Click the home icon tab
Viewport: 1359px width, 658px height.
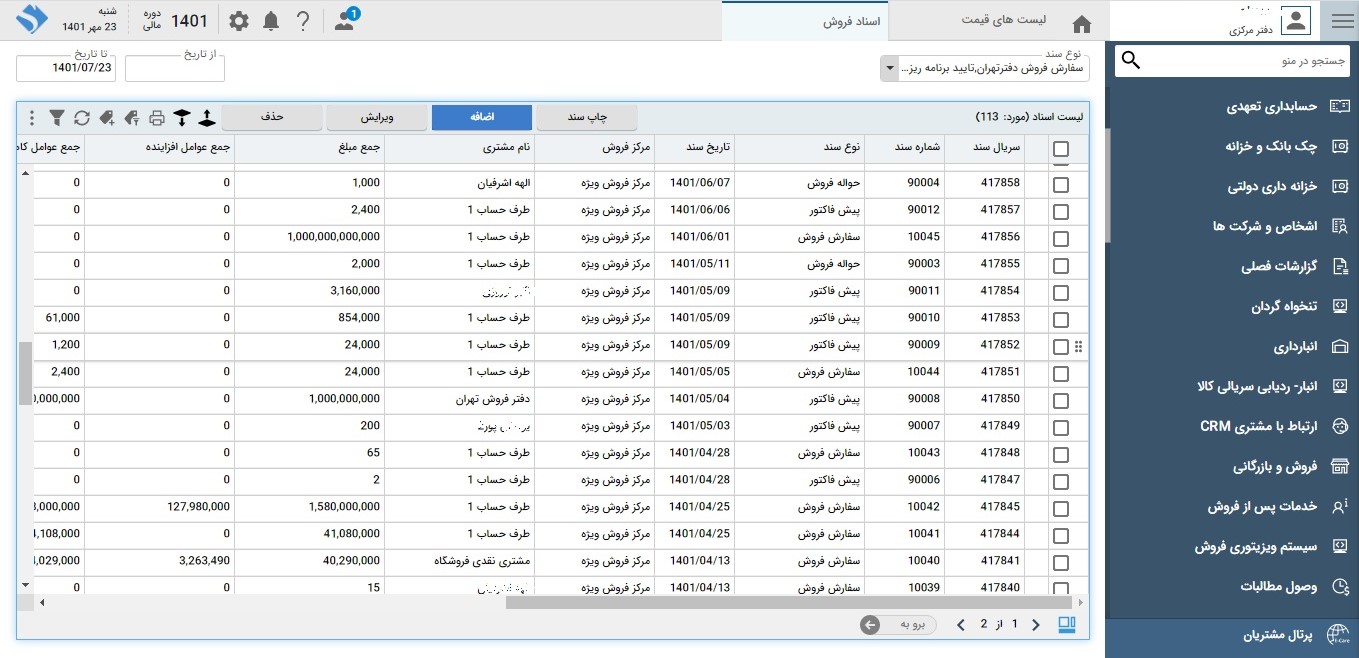coord(1081,23)
